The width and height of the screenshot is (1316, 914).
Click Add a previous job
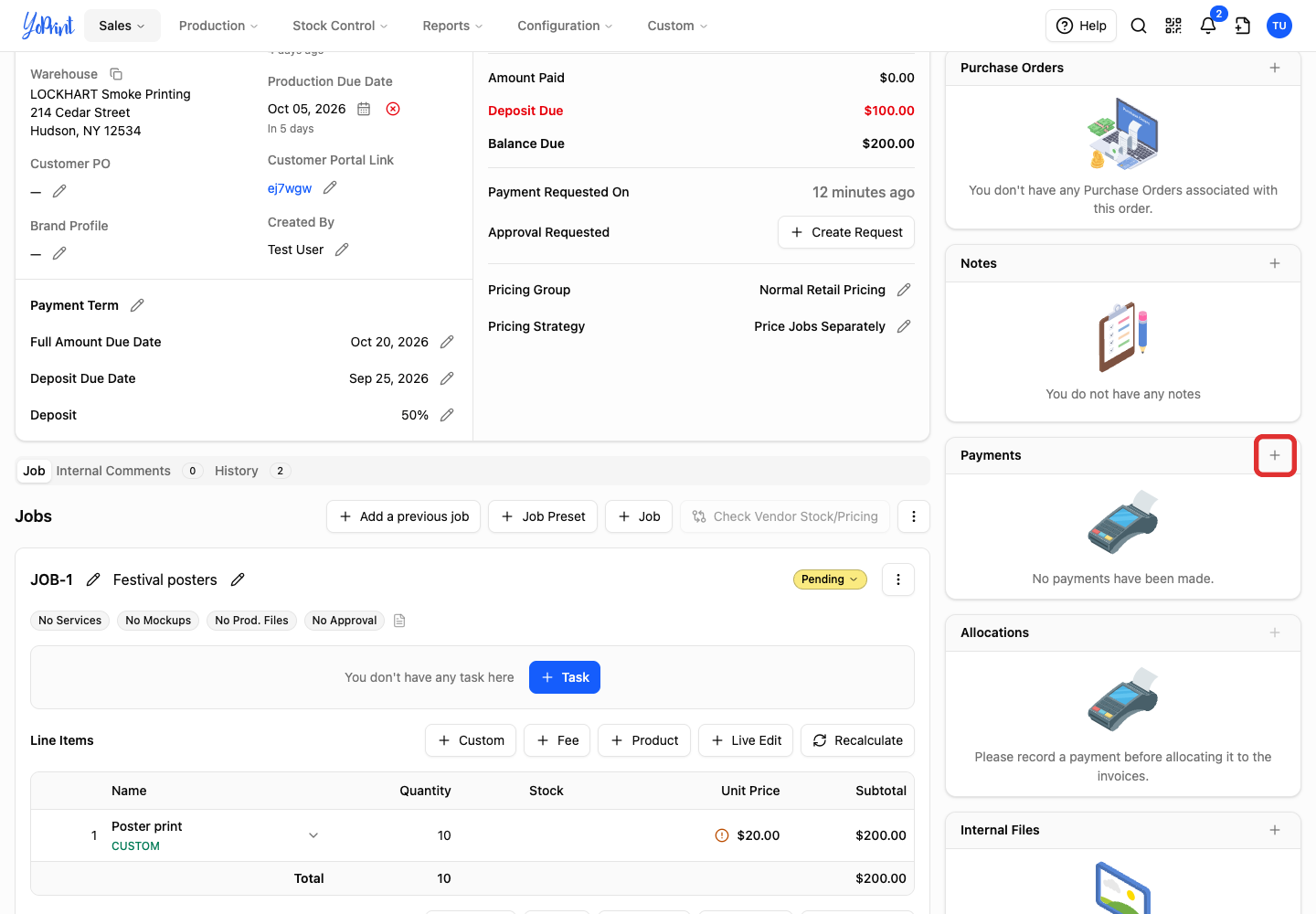[403, 516]
